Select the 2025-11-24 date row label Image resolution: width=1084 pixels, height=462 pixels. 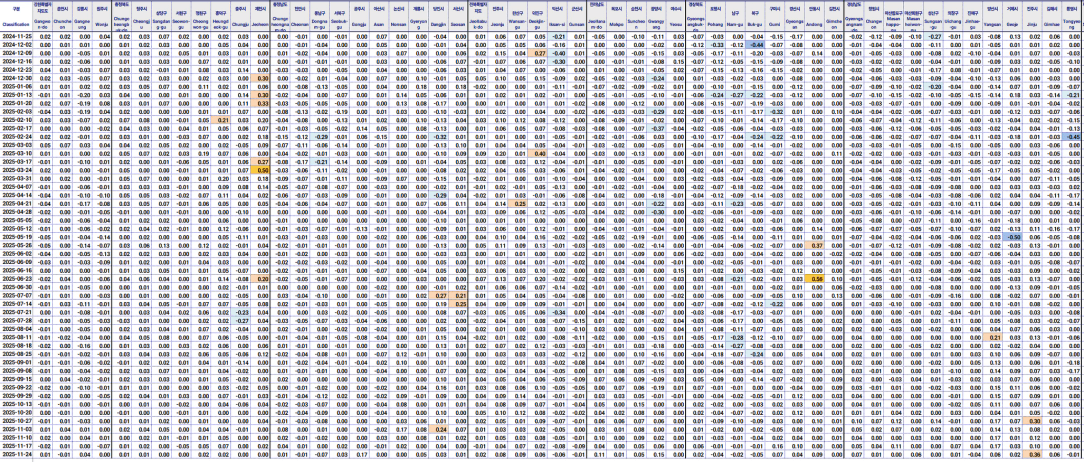tap(17, 453)
